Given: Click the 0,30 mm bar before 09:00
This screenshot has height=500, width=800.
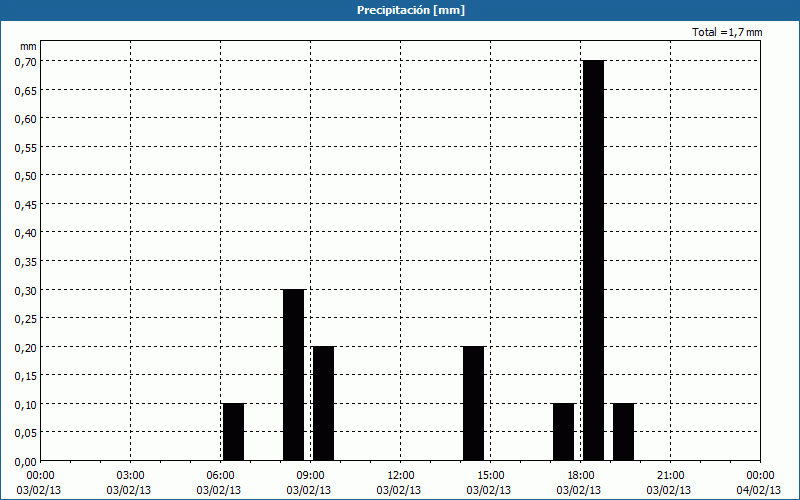Looking at the screenshot, I should (294, 375).
